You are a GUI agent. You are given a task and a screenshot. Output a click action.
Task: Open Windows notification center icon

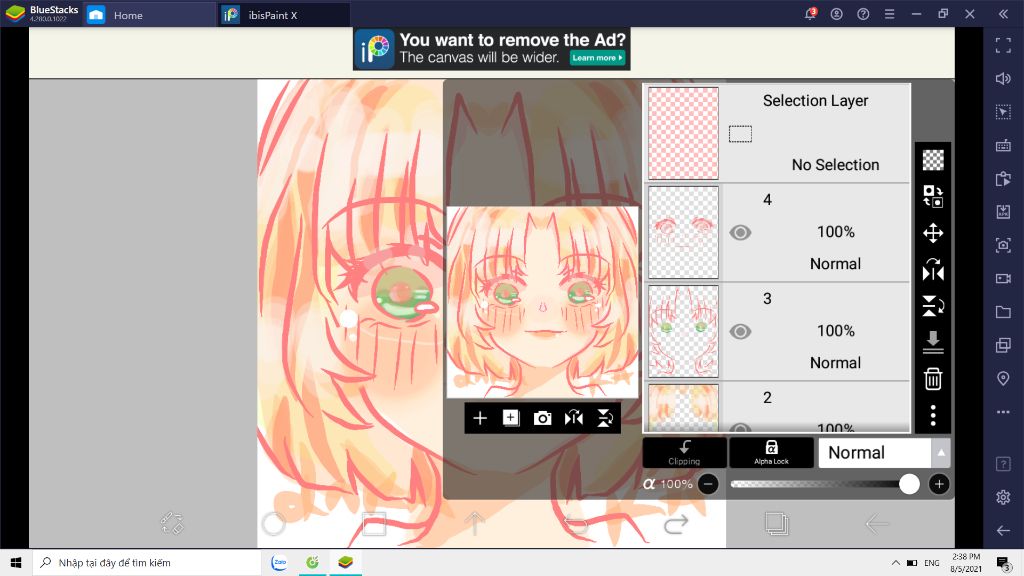click(1004, 562)
